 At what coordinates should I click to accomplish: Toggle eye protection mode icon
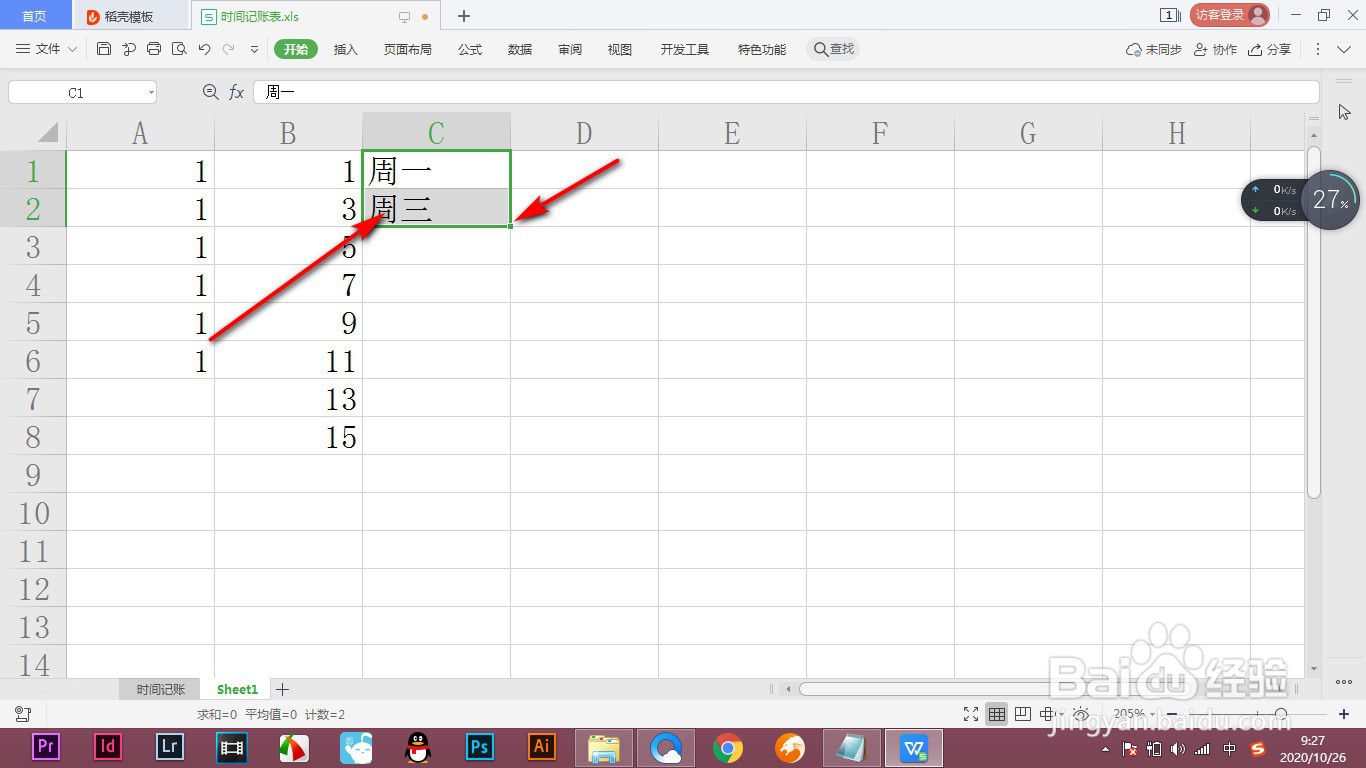[x=1081, y=714]
